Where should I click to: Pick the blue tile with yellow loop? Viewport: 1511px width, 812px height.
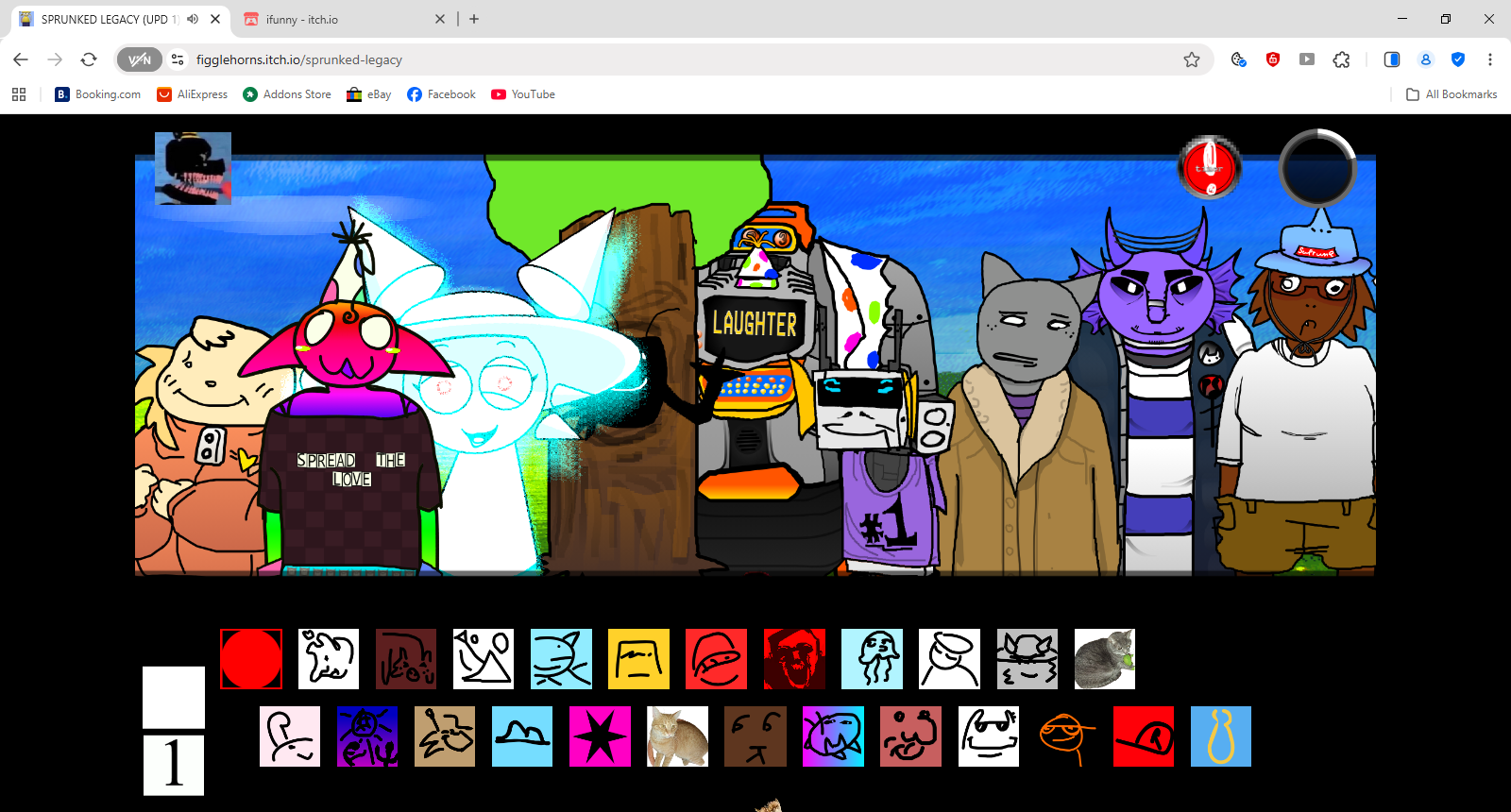[1221, 736]
